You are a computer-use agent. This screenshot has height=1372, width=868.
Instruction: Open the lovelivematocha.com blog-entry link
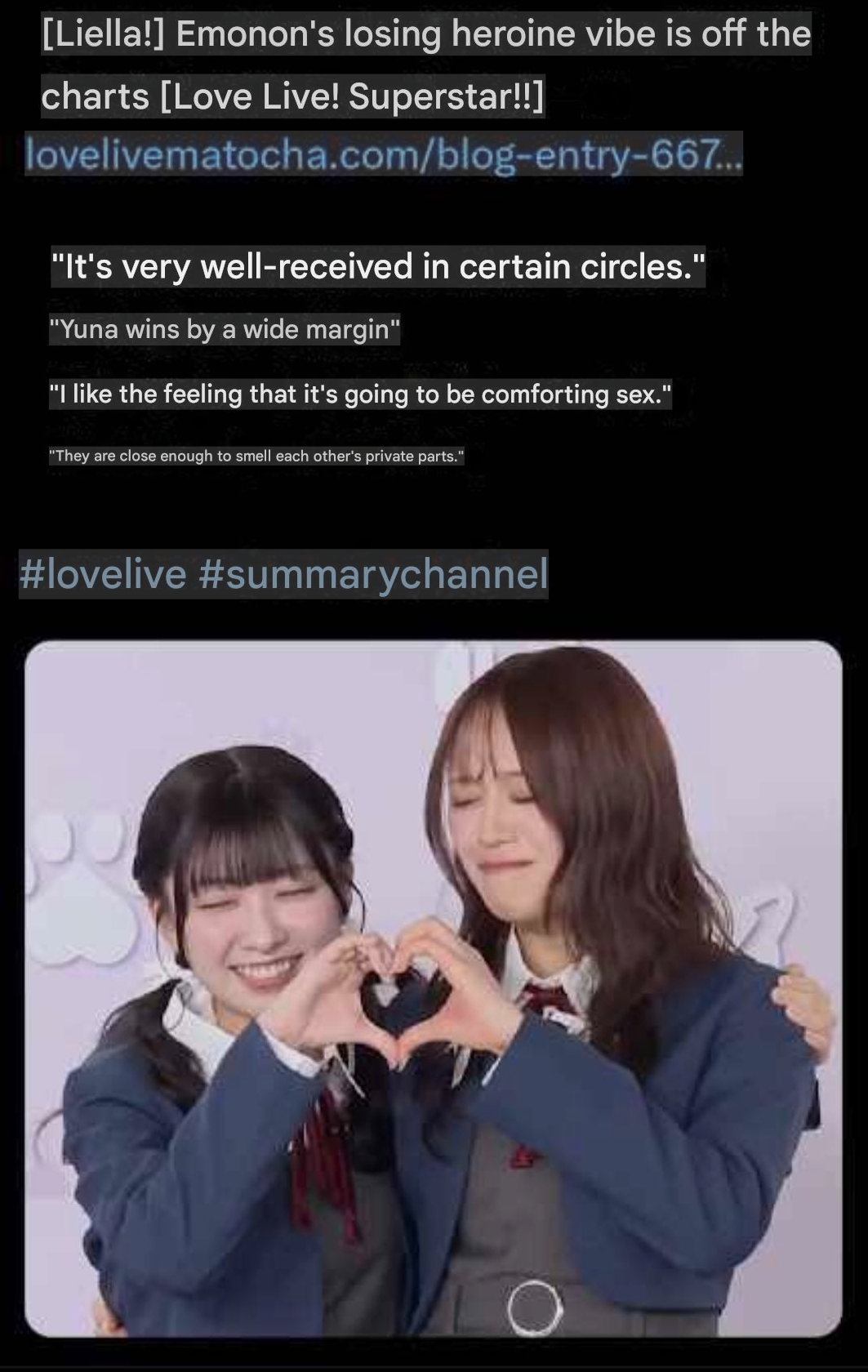coord(384,154)
